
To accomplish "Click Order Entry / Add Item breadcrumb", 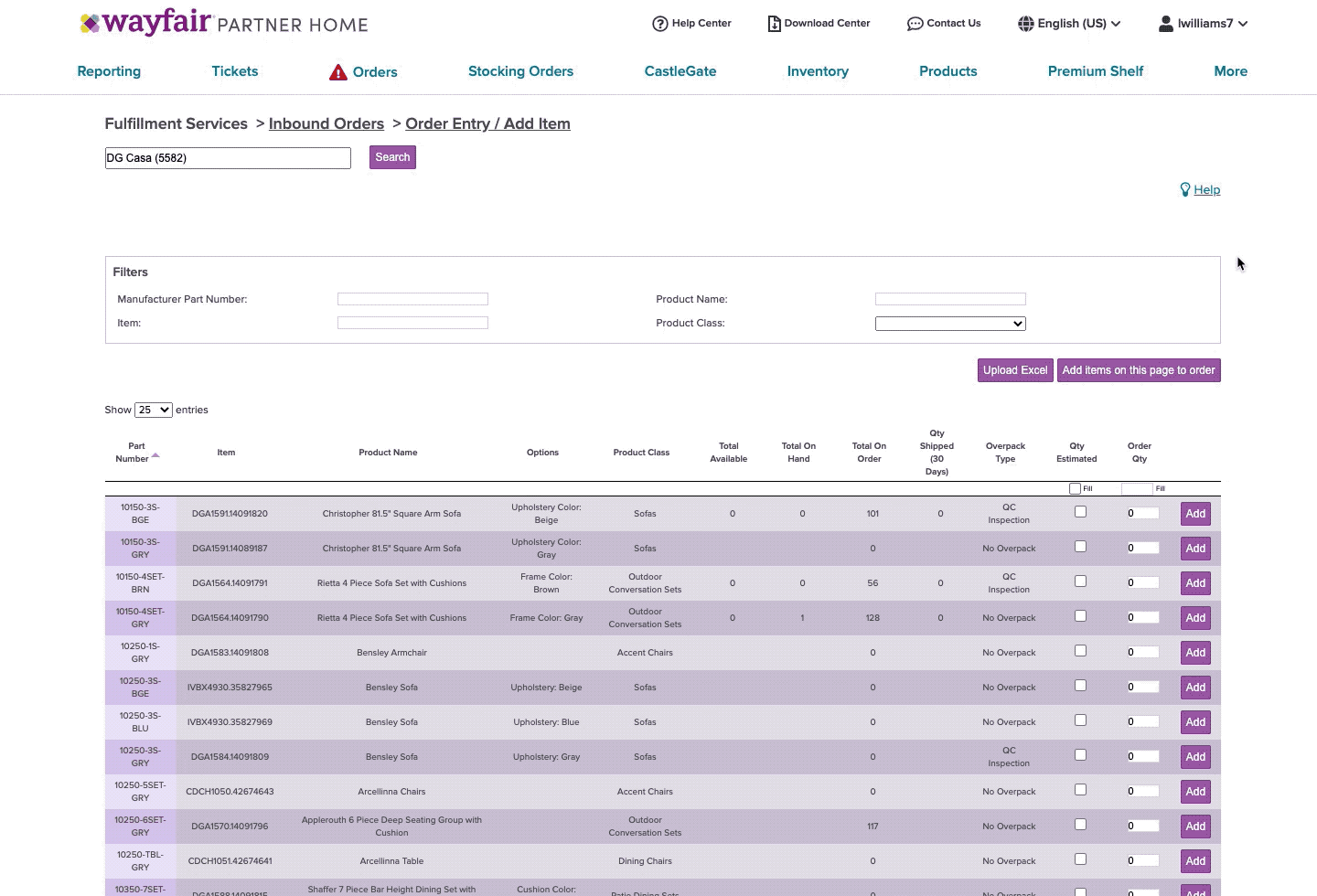I will pyautogui.click(x=487, y=123).
